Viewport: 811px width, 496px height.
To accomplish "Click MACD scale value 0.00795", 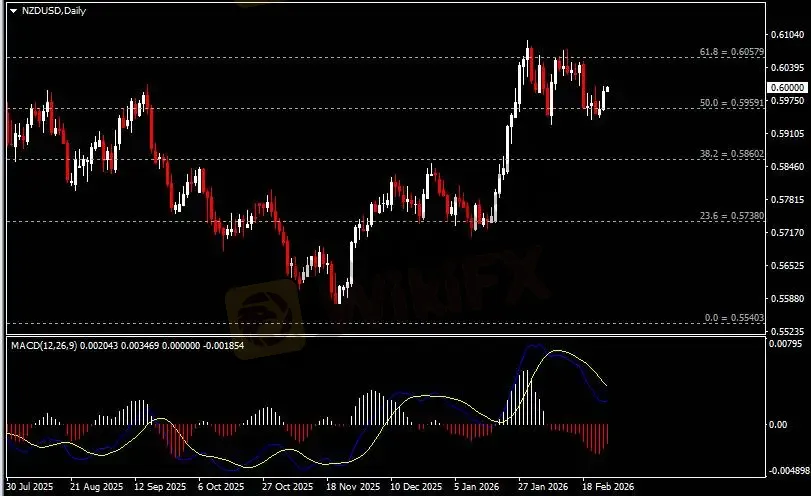I will pos(785,343).
